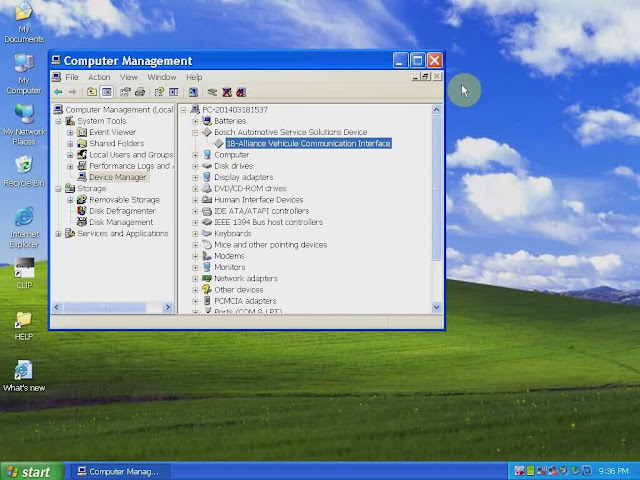Open My Documents desktop icon
The height and width of the screenshot is (480, 640).
click(24, 23)
